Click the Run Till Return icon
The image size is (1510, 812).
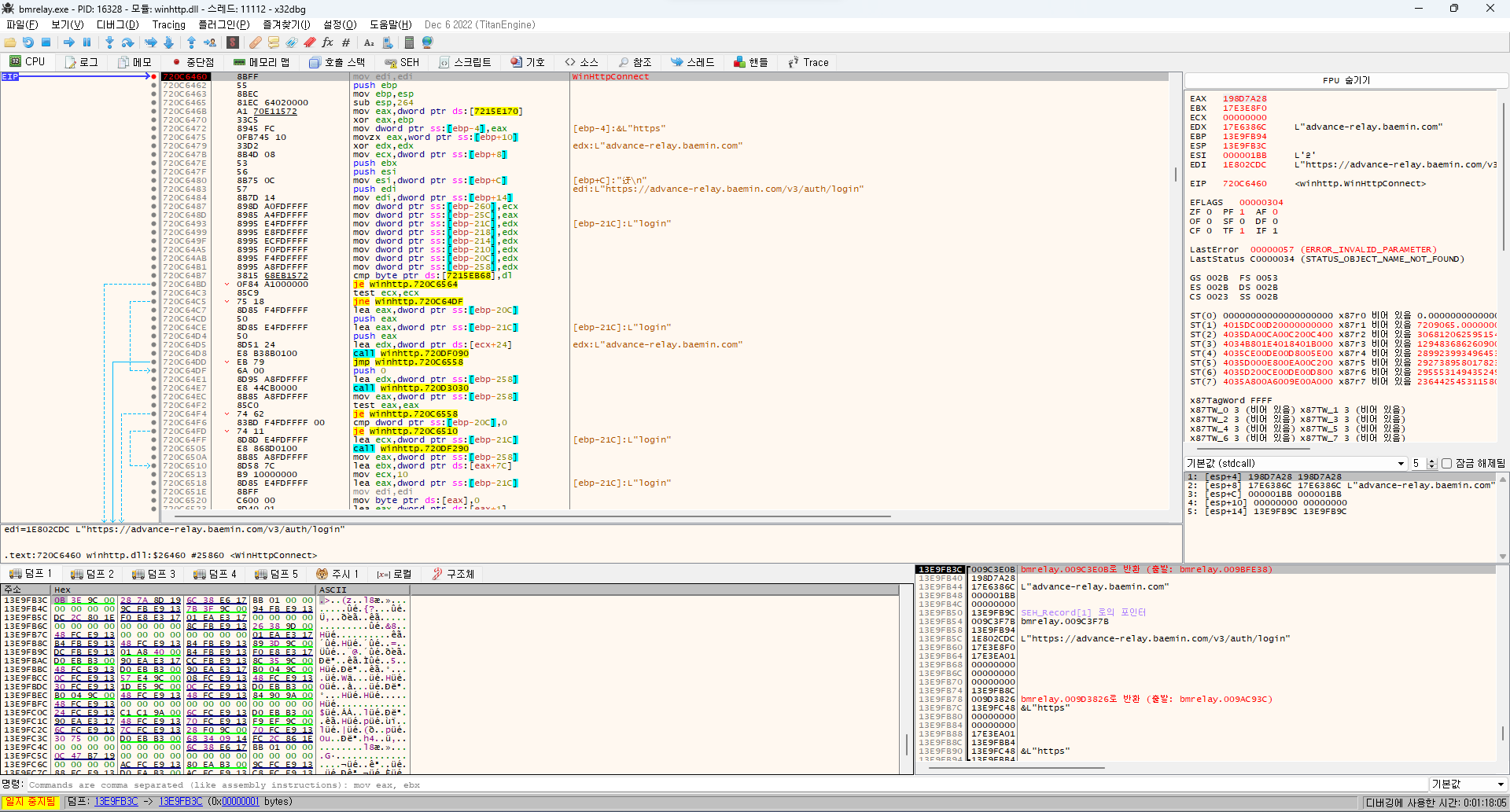pos(191,42)
